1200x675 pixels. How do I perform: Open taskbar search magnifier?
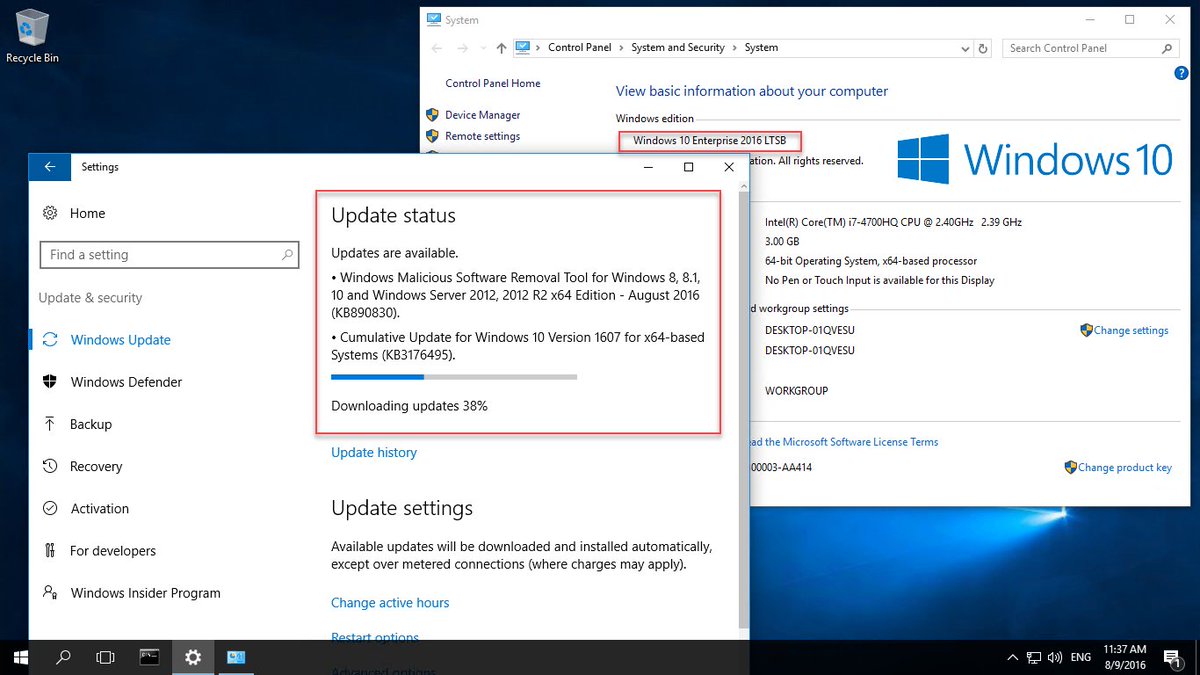63,657
